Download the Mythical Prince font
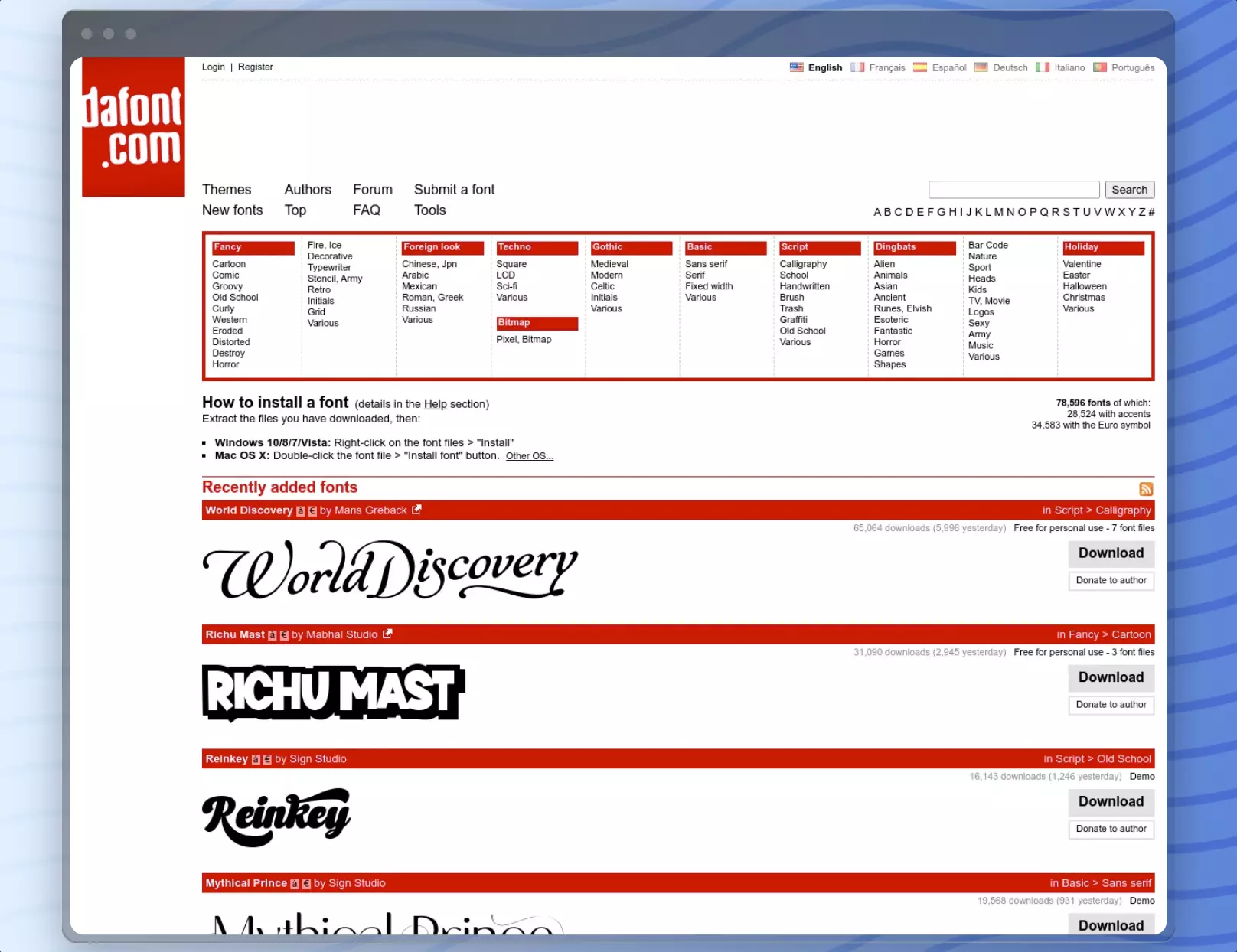 coord(1111,925)
